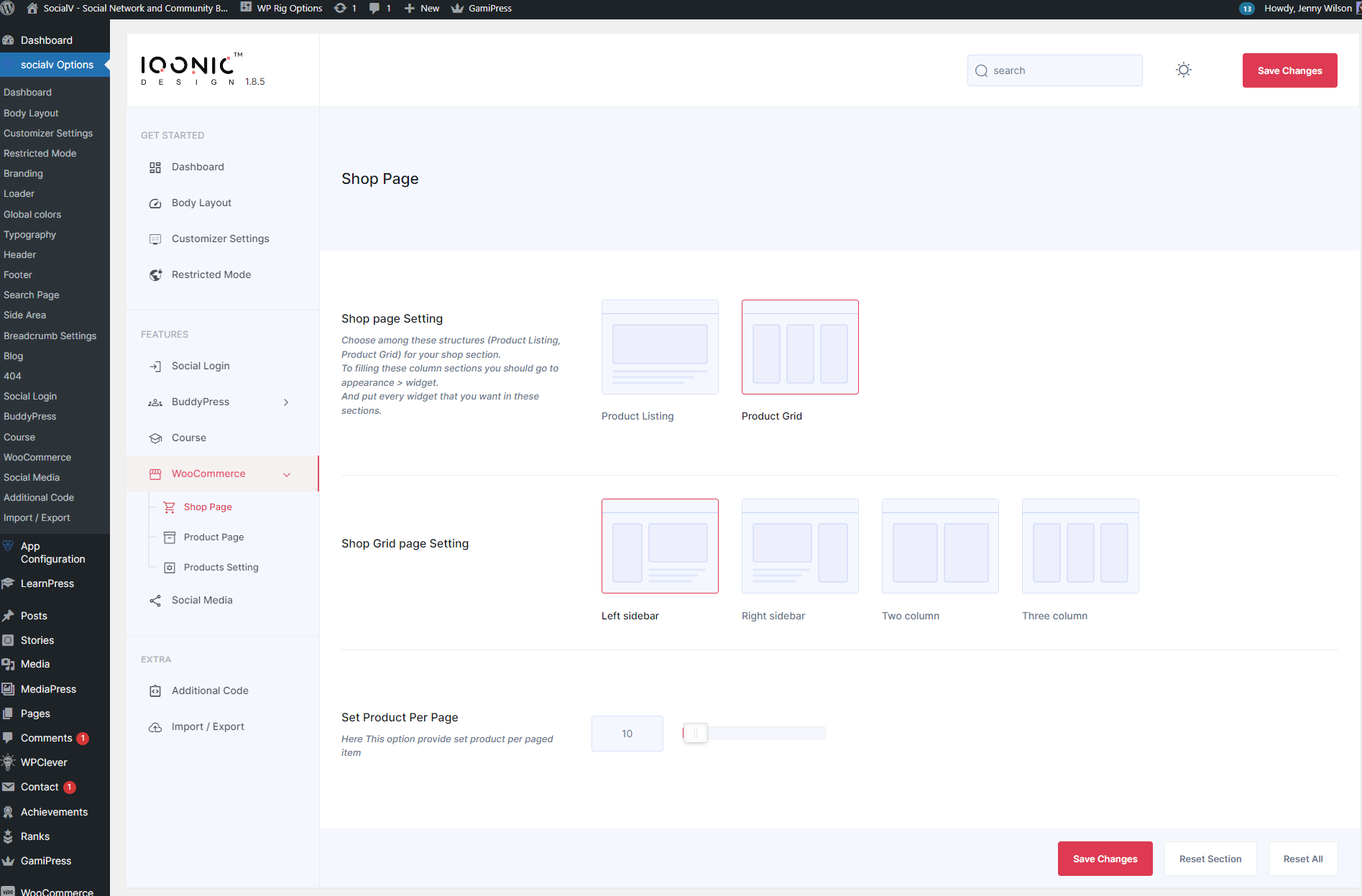
Task: Select Product Listing layout option
Action: click(x=660, y=347)
